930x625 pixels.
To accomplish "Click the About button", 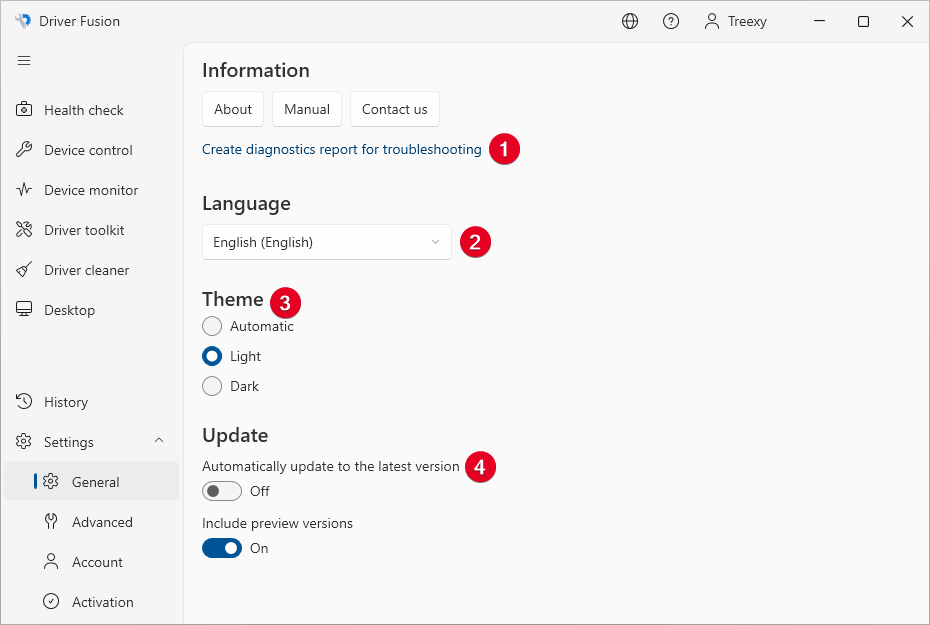I will [233, 109].
